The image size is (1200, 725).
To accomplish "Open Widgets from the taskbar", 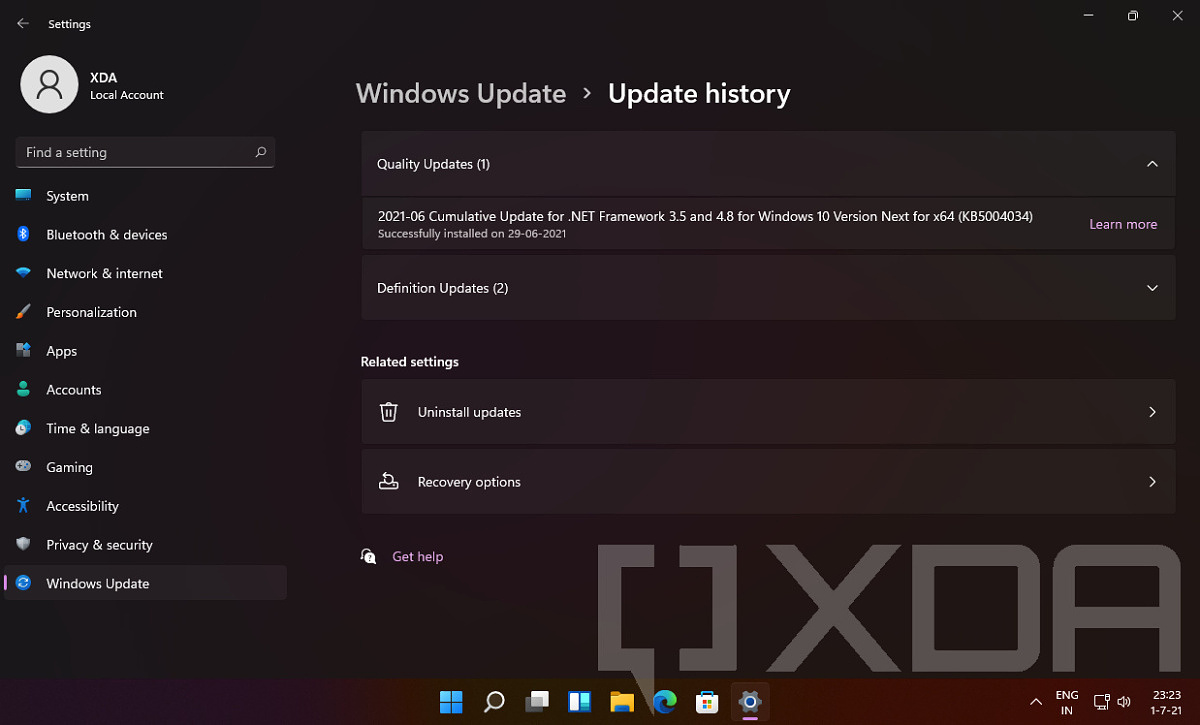I will pyautogui.click(x=580, y=702).
